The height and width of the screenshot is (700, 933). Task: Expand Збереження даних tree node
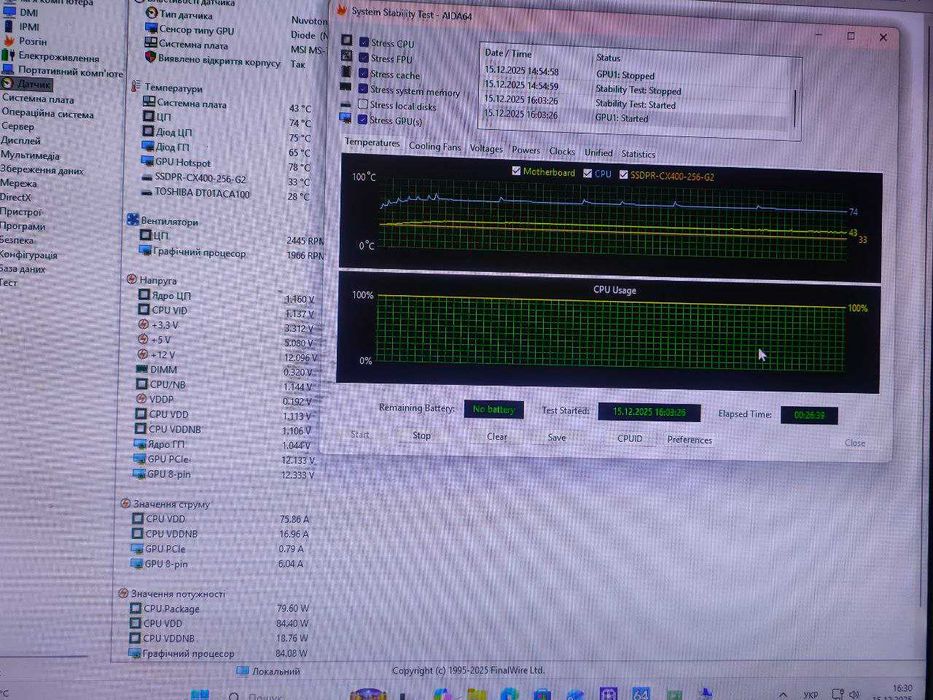[x=42, y=170]
